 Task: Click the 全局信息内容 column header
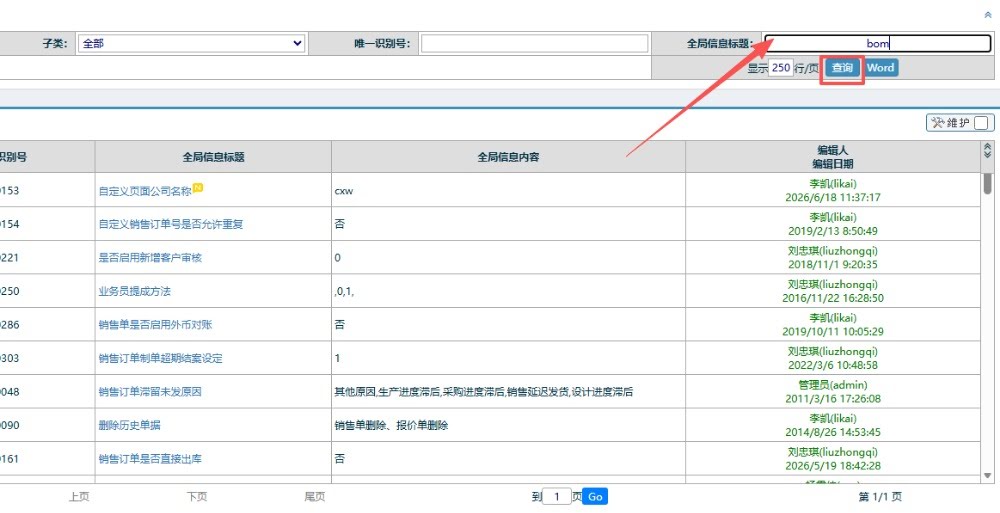pyautogui.click(x=508, y=157)
